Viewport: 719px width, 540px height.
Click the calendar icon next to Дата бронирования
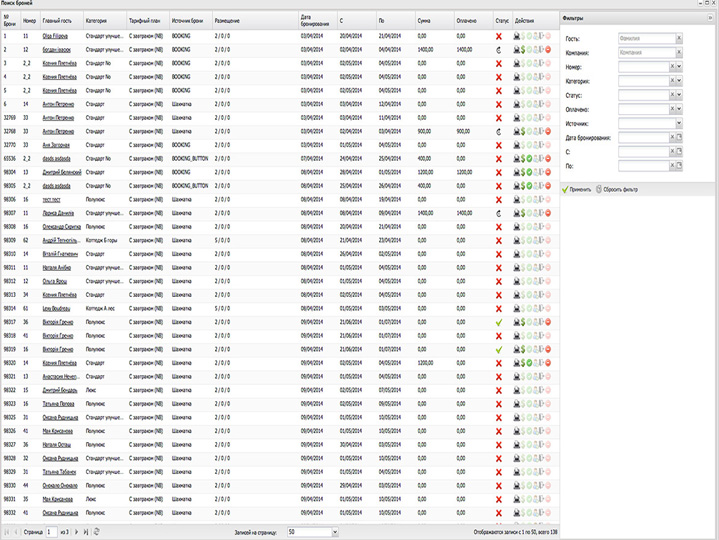tap(678, 138)
